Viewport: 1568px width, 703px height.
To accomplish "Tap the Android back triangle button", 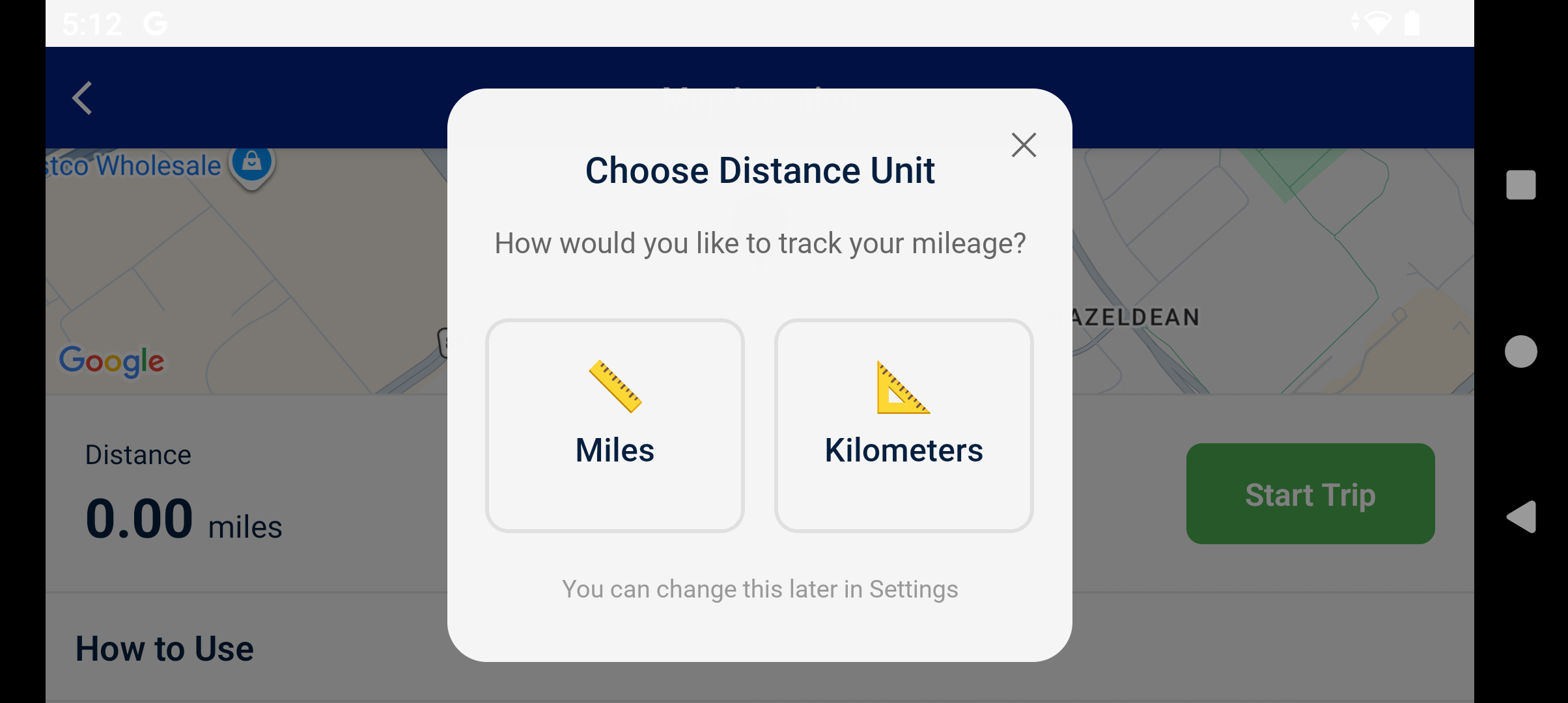I will click(x=1521, y=517).
